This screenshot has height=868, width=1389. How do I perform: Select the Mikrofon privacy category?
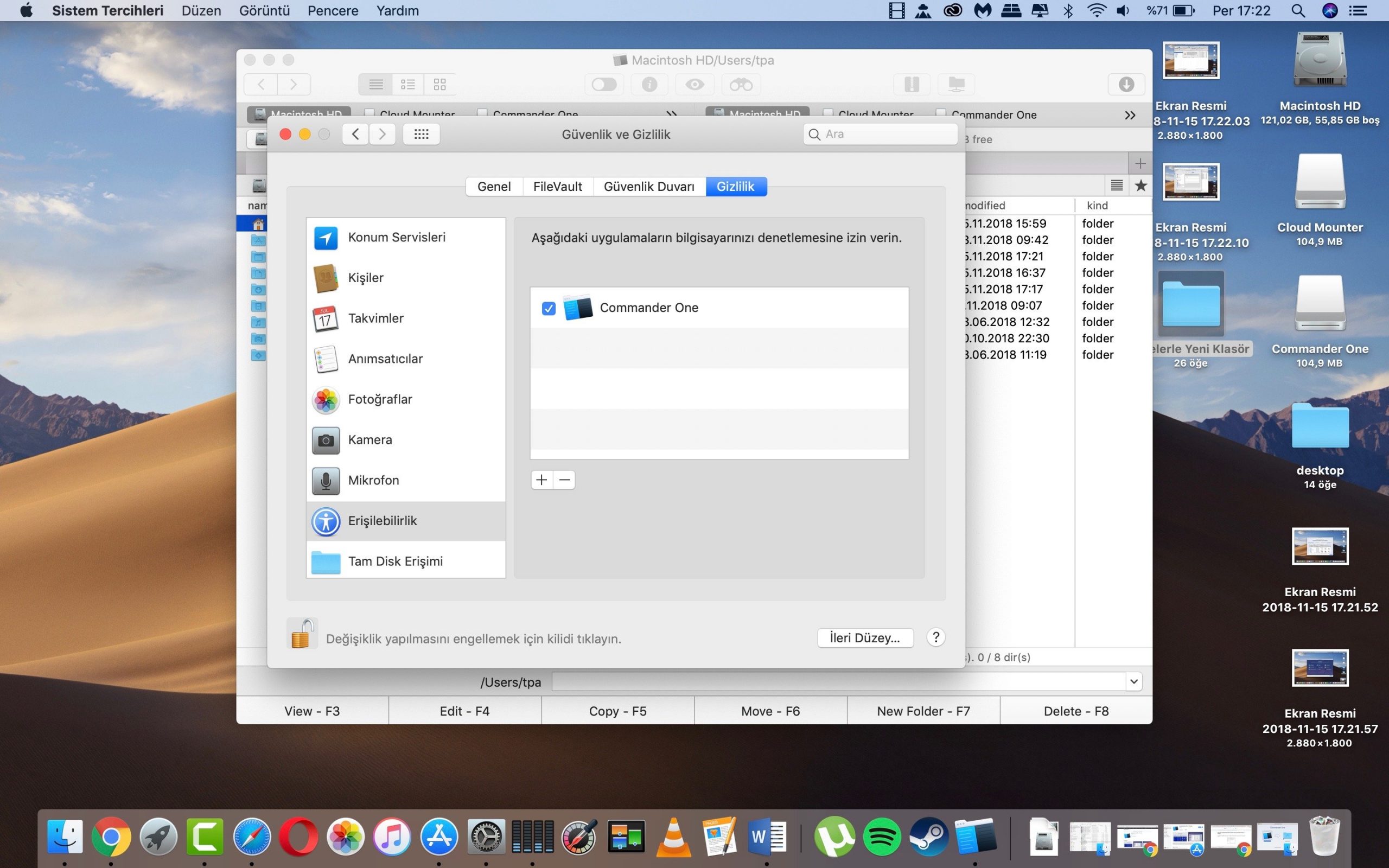[x=373, y=480]
